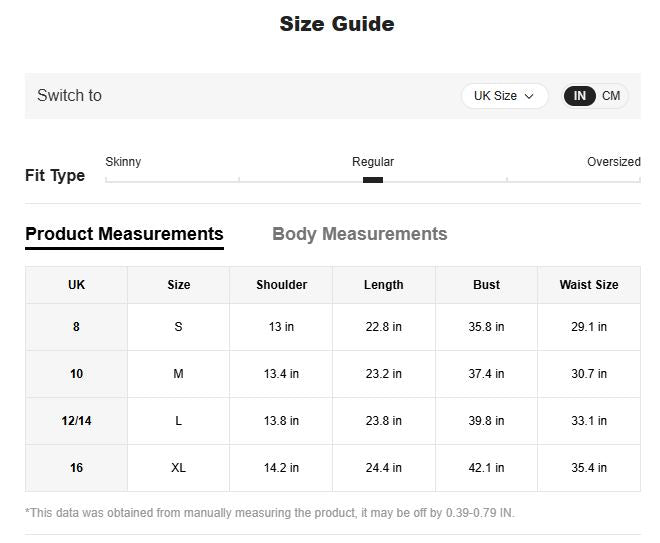Click the 24.4 in length value
This screenshot has width=660, height=543.
pos(383,468)
